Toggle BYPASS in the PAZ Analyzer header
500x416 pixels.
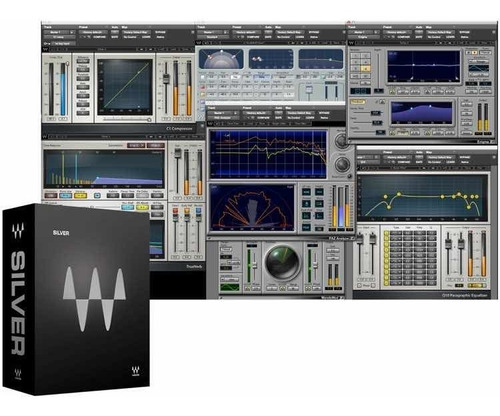pyautogui.click(x=324, y=113)
